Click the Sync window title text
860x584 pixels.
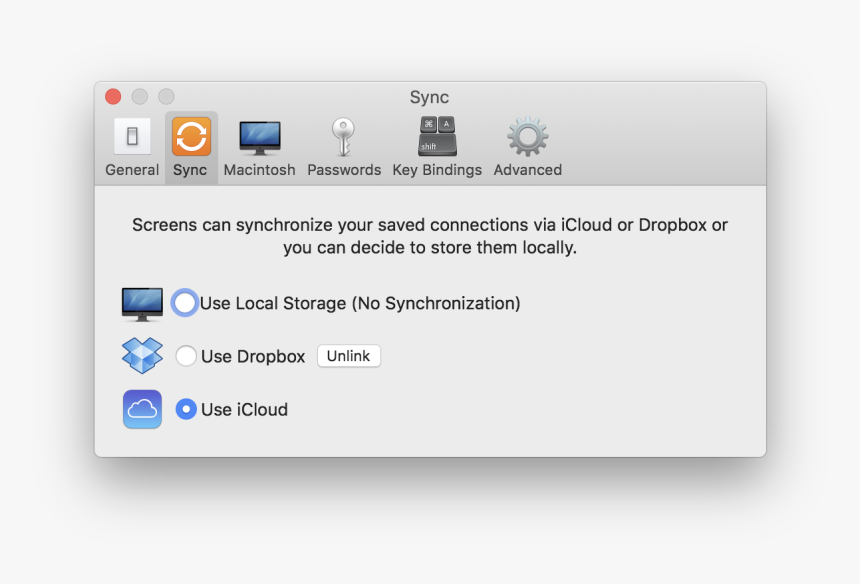429,98
